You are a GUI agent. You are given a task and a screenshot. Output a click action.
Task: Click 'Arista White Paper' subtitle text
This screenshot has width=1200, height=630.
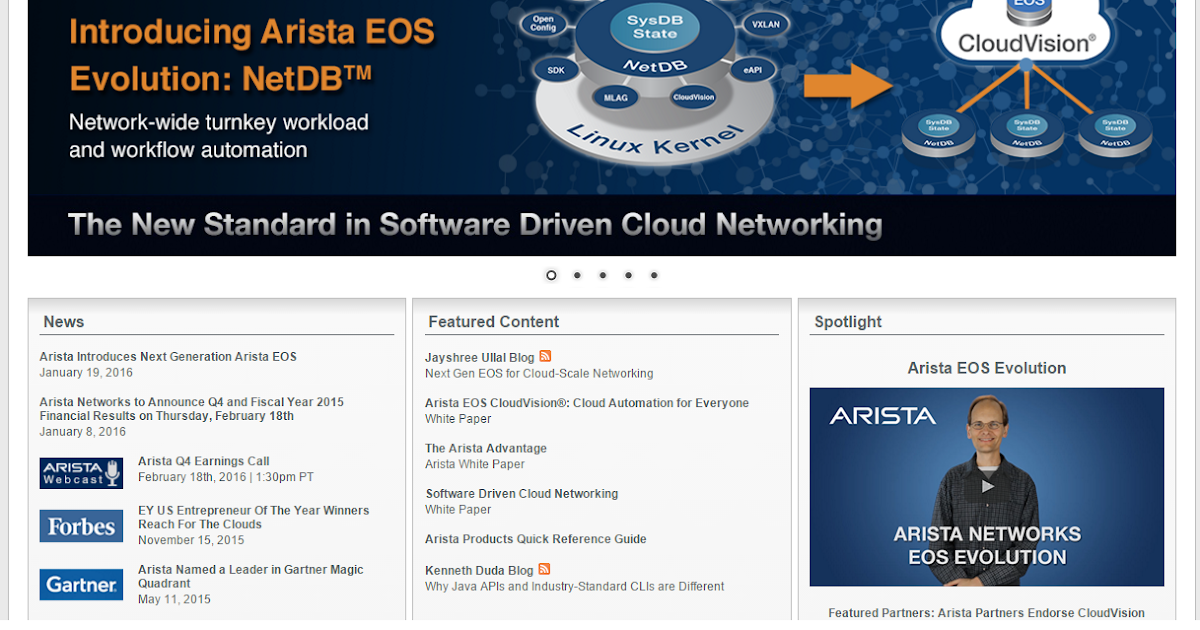click(475, 464)
